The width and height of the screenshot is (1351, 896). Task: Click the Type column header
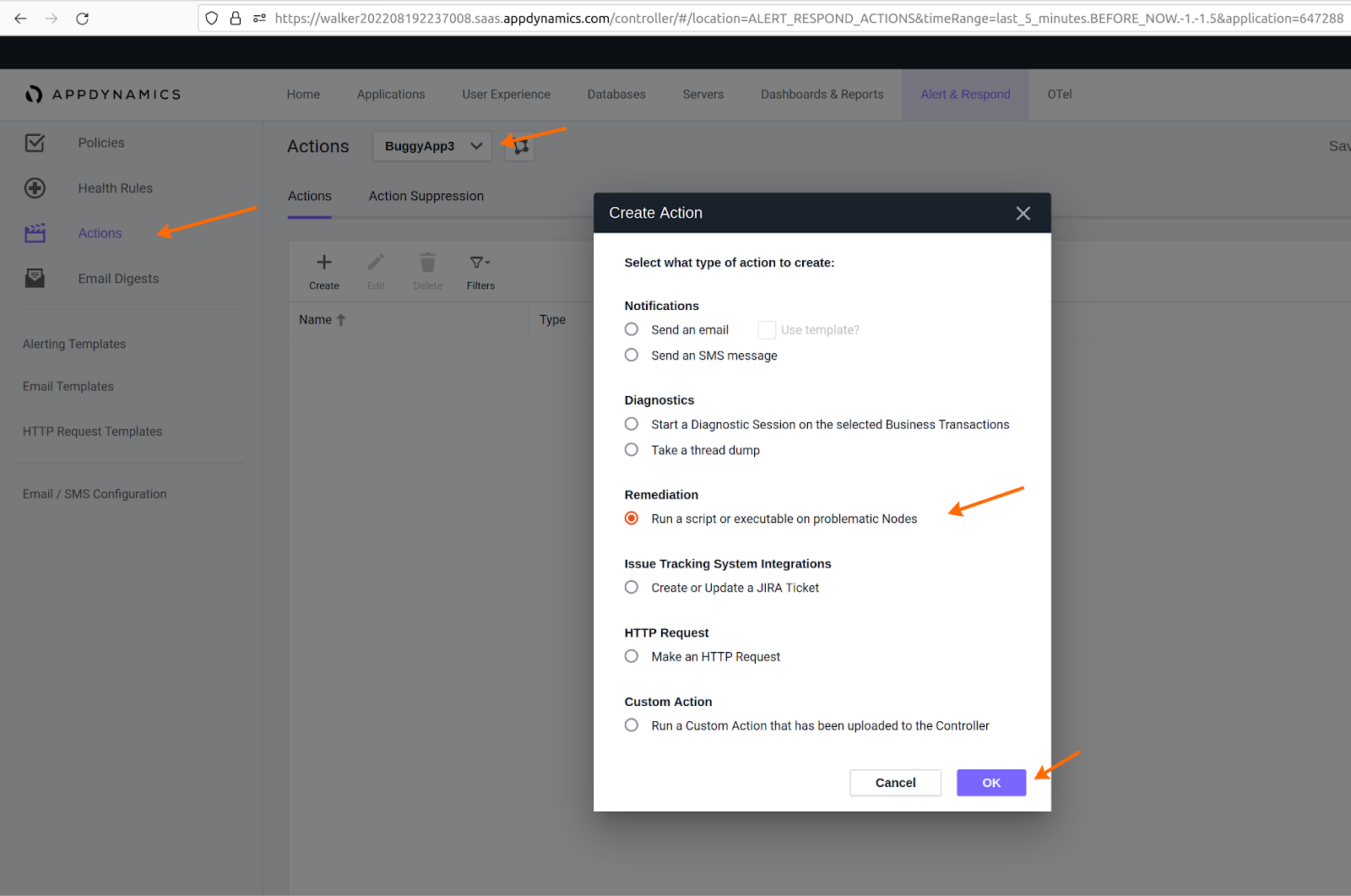(553, 320)
